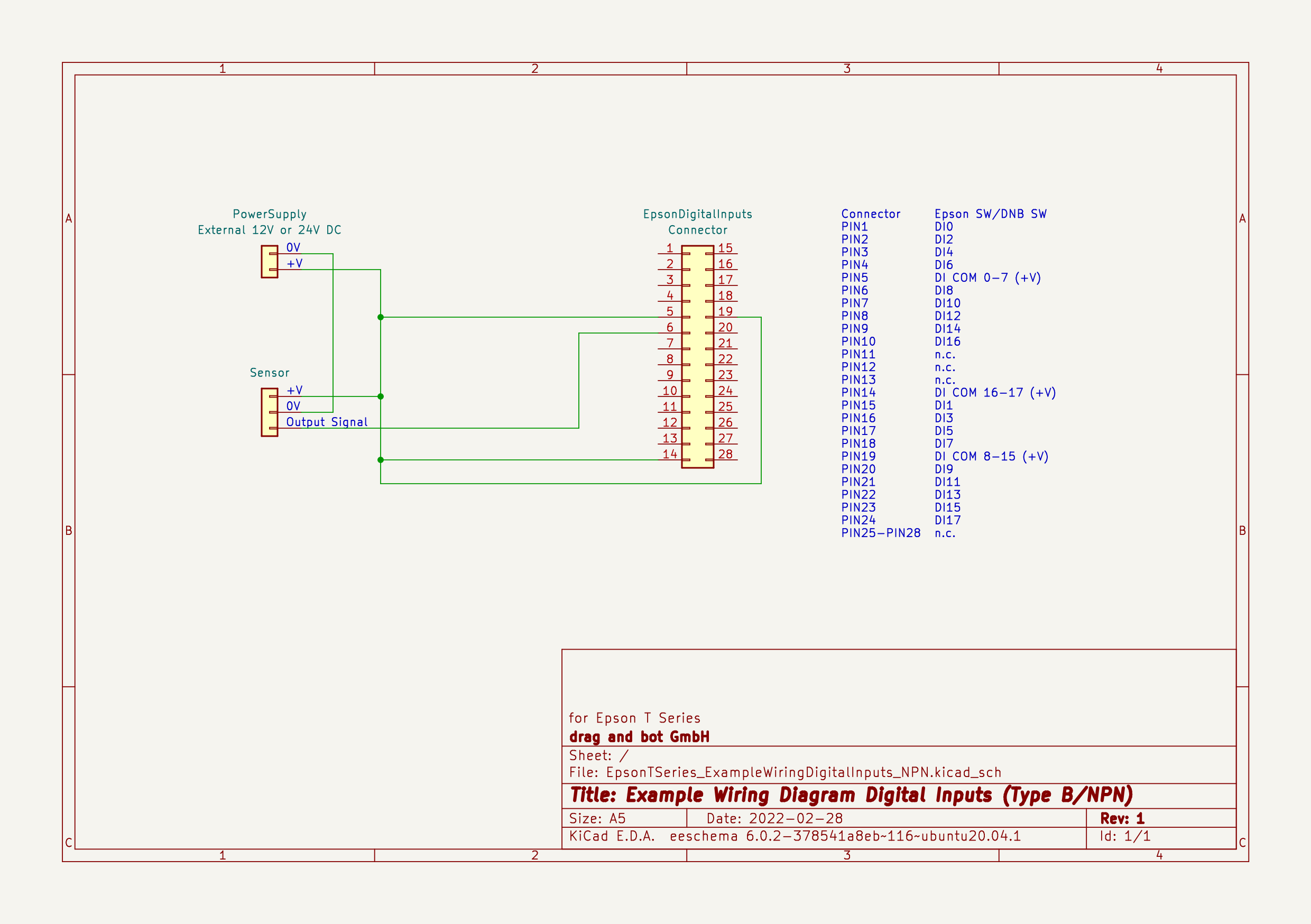Select the PowerSupply connector symbol
Screen dimensions: 1311x924
tap(270, 262)
